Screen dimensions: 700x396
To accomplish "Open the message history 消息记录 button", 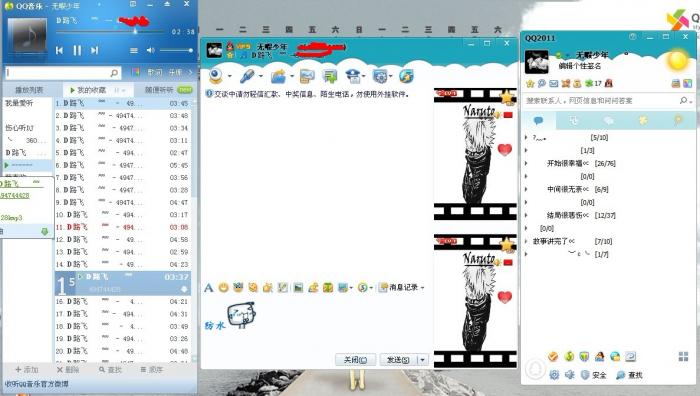I will click(401, 288).
